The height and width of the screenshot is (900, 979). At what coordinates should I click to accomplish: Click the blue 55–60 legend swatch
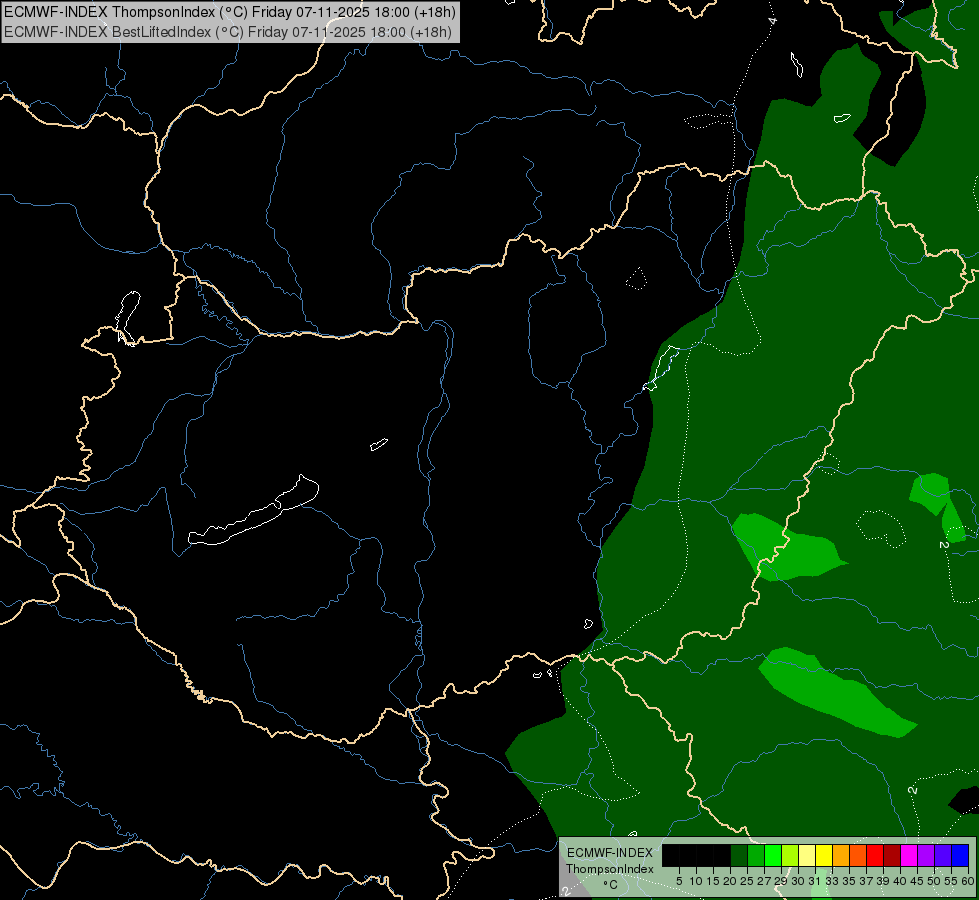[960, 855]
